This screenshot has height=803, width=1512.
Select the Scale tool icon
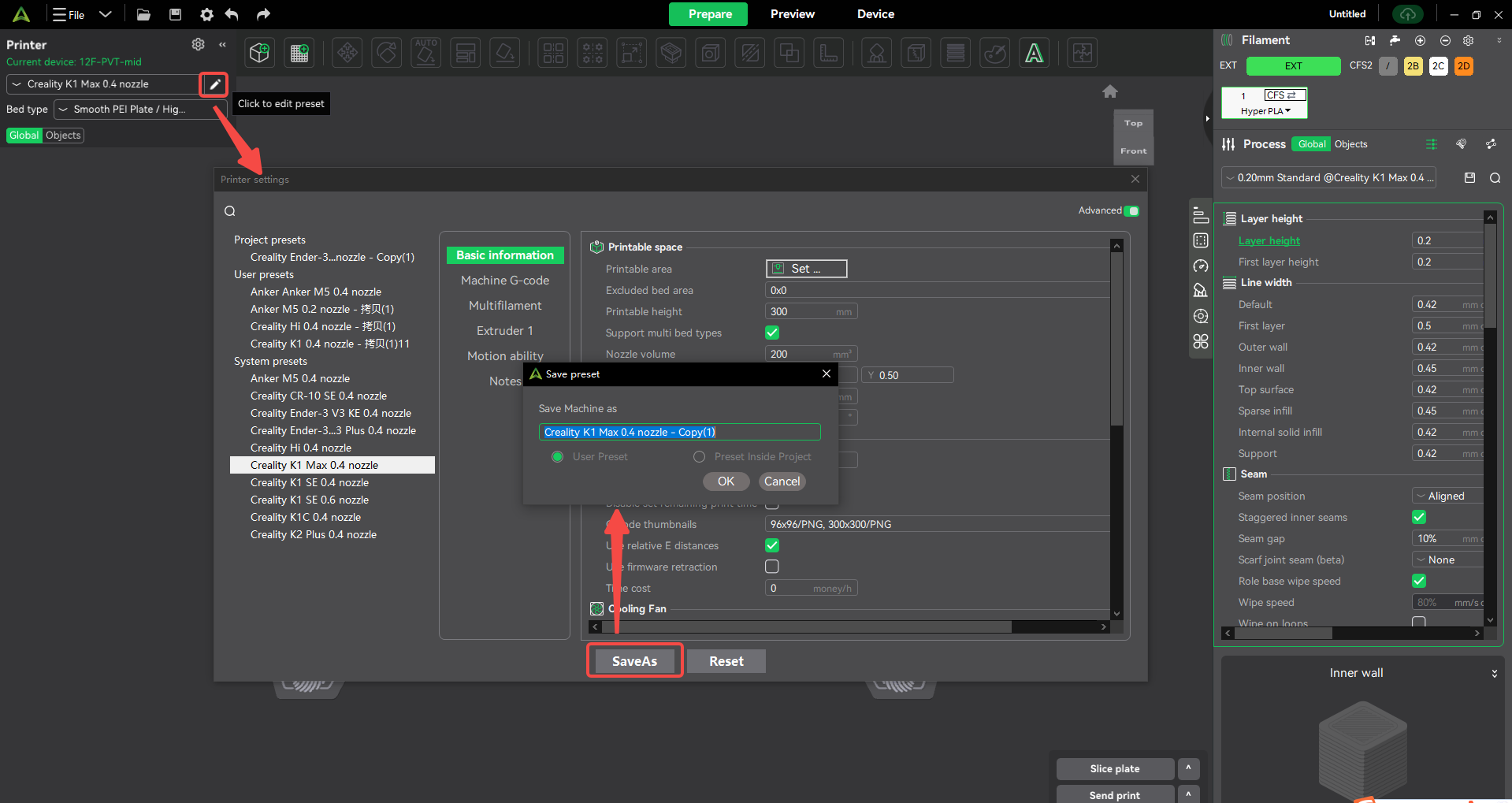click(631, 53)
